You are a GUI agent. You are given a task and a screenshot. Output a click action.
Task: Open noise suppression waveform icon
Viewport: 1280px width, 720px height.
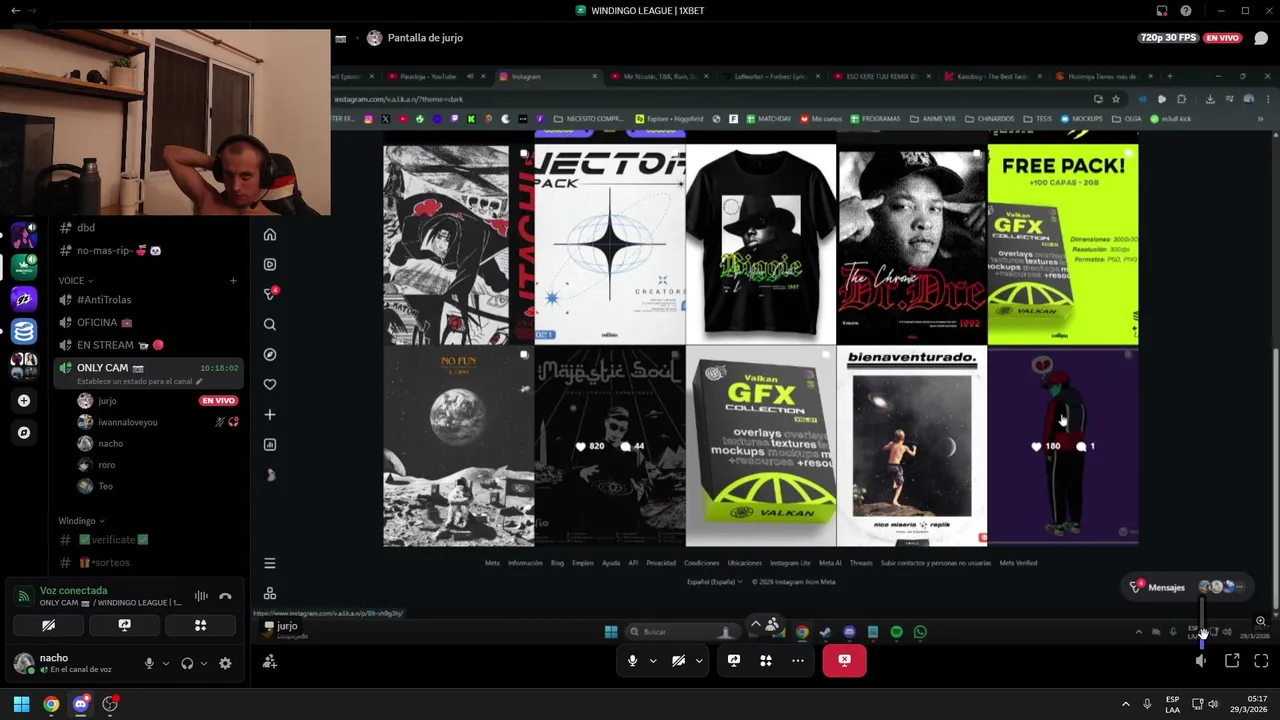click(x=201, y=597)
